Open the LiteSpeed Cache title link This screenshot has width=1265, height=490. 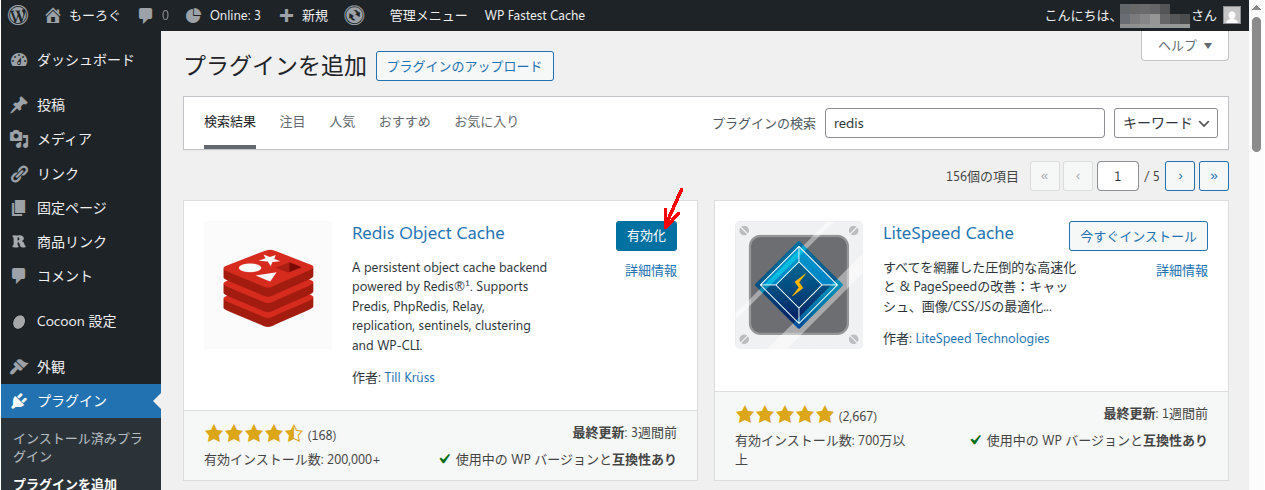click(x=949, y=233)
